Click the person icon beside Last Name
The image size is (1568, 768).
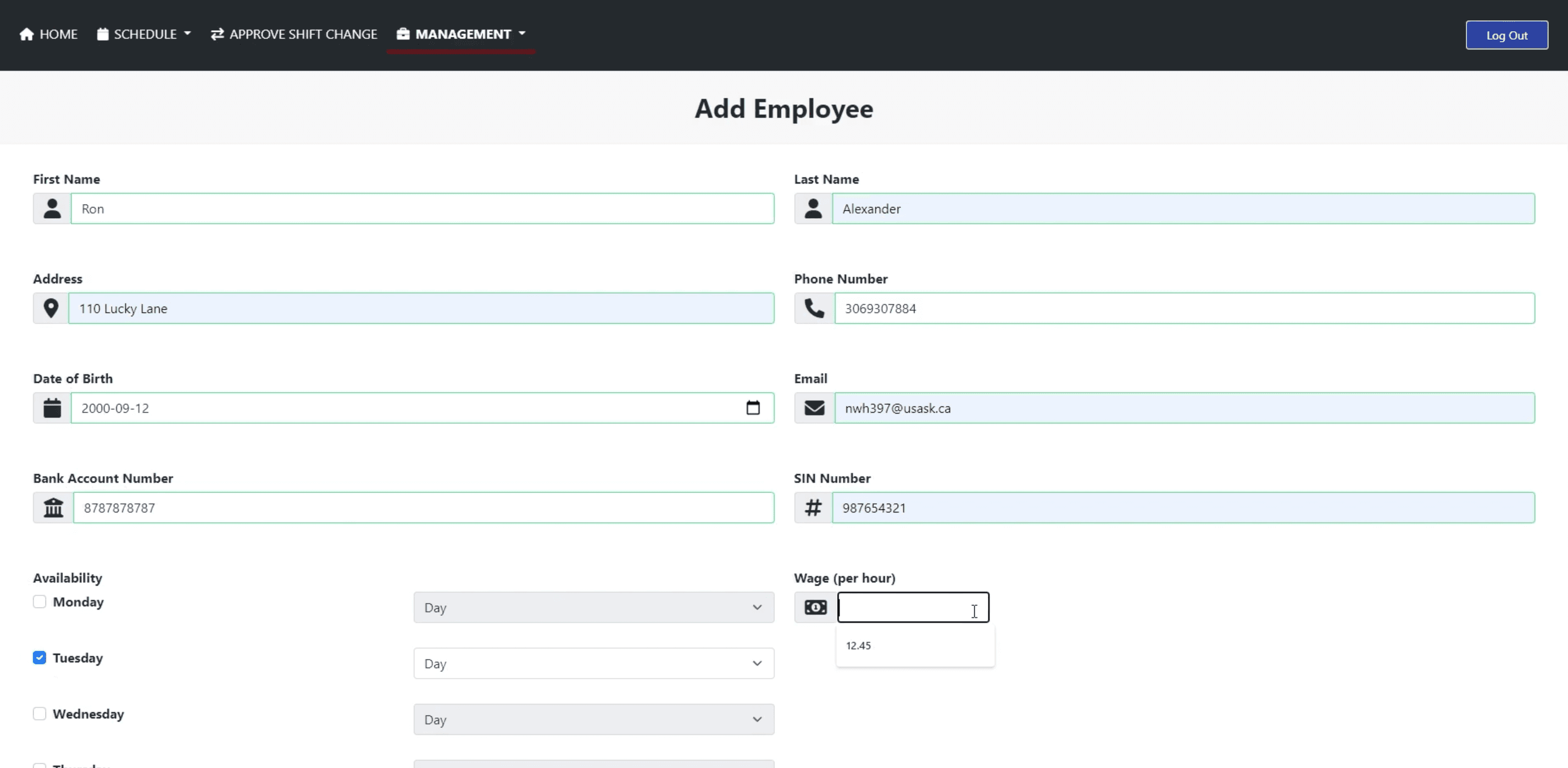tap(813, 208)
